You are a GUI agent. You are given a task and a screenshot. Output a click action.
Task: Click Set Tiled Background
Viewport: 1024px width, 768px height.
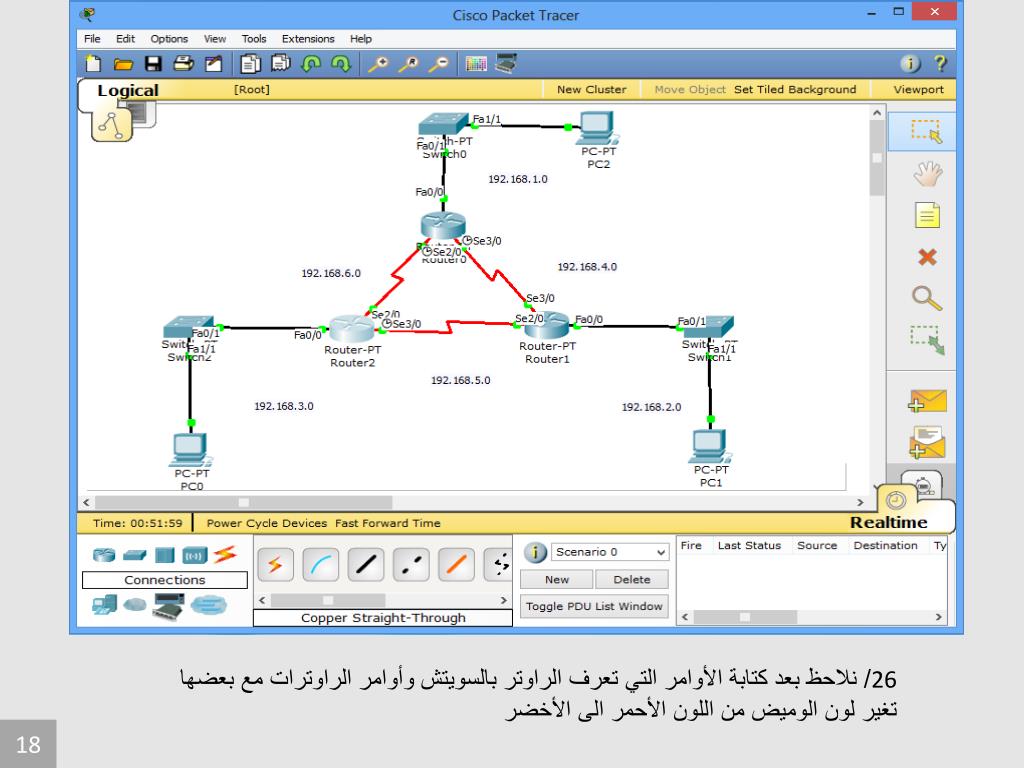[795, 89]
